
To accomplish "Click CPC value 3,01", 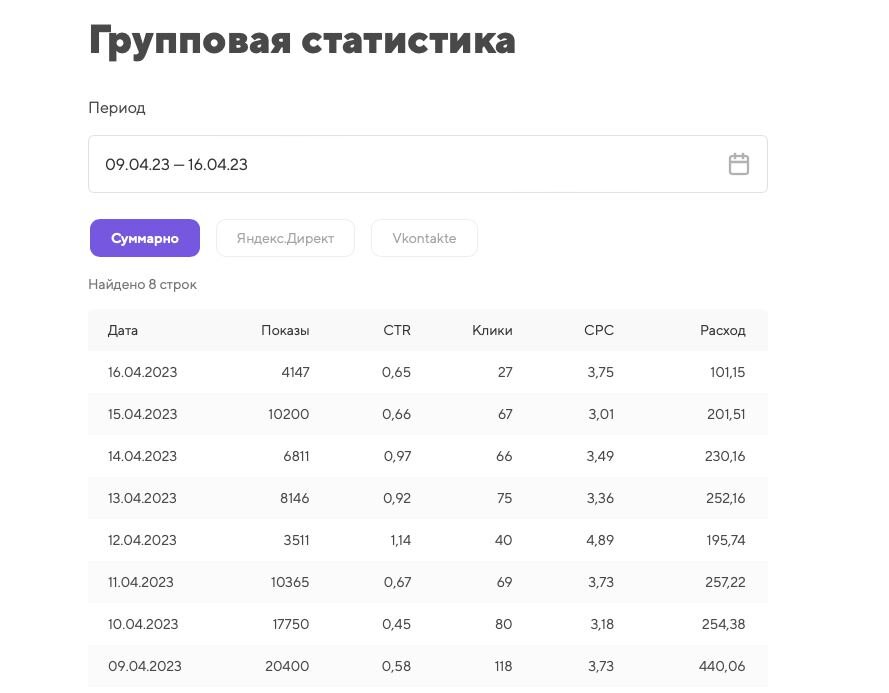I will click(x=601, y=414).
